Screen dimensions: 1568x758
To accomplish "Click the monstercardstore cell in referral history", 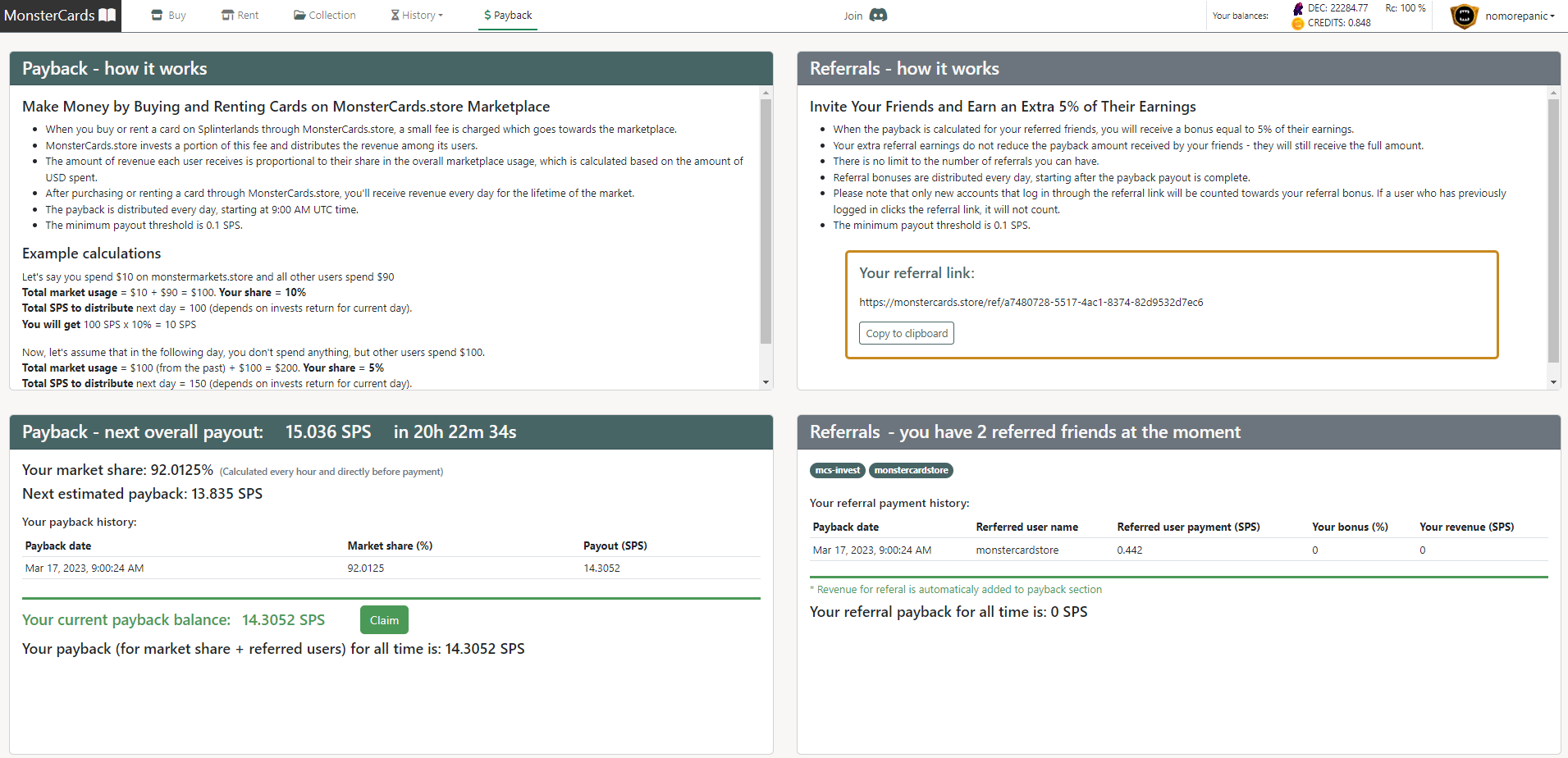I will [x=1017, y=550].
